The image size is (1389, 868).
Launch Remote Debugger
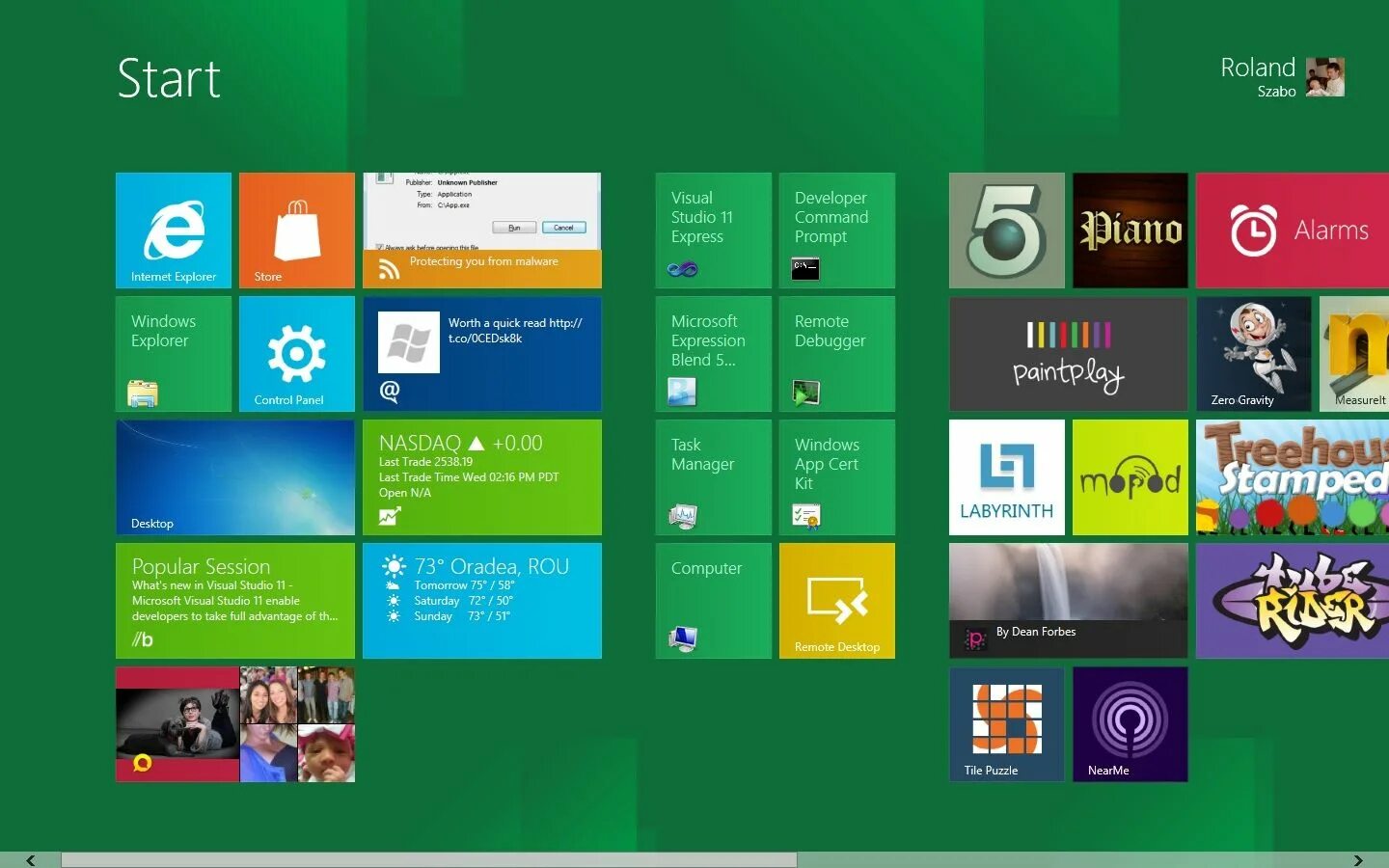point(837,354)
